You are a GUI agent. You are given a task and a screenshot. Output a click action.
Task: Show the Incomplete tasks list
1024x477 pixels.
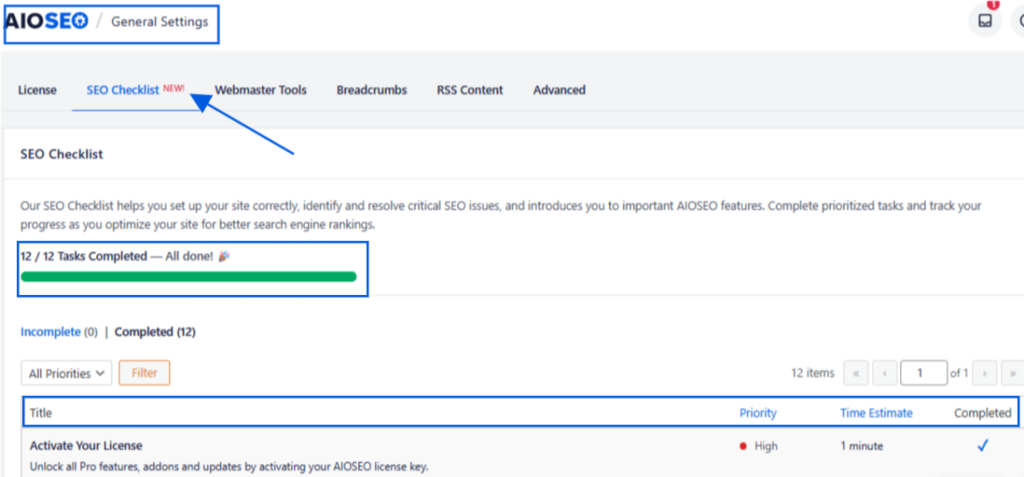pos(50,332)
